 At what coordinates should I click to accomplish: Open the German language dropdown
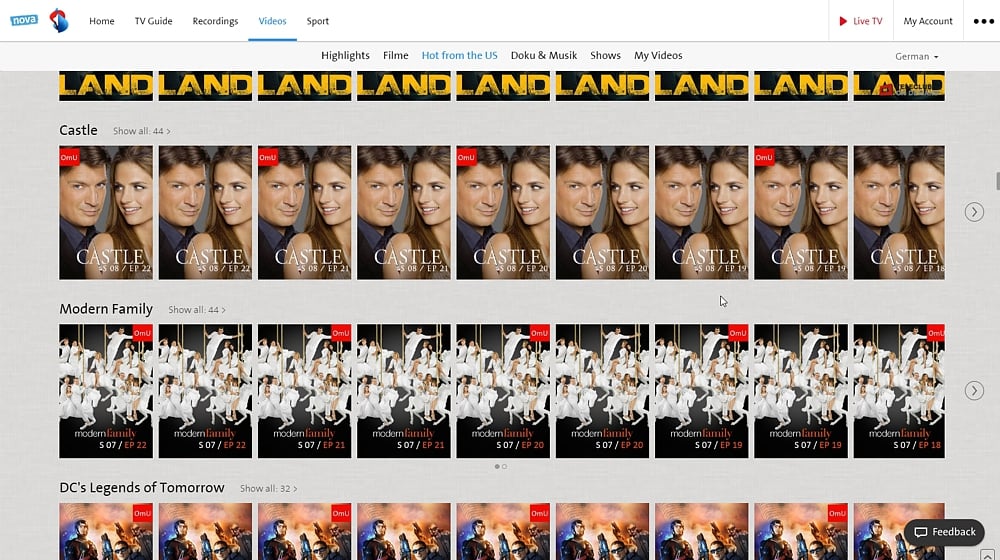(x=916, y=56)
